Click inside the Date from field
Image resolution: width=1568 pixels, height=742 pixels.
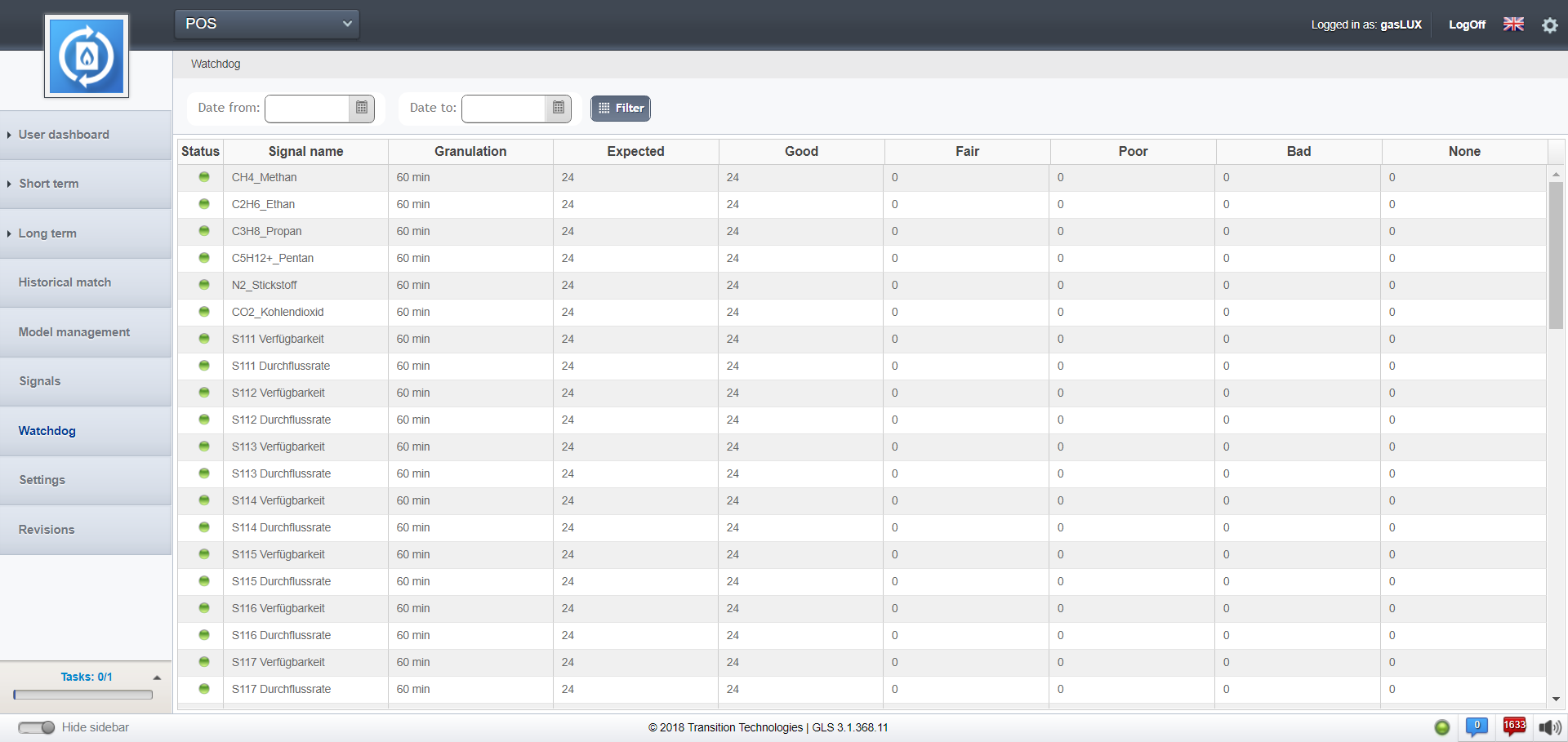pyautogui.click(x=308, y=108)
